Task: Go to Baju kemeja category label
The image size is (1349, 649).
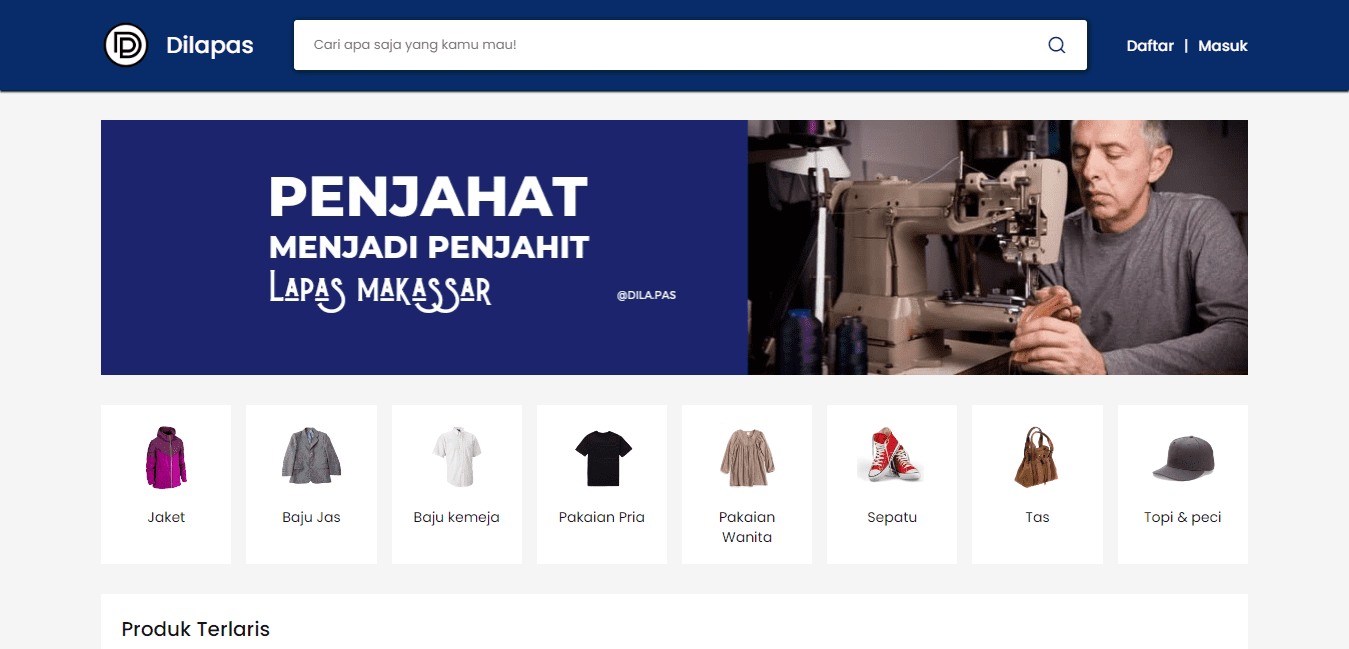Action: (457, 517)
